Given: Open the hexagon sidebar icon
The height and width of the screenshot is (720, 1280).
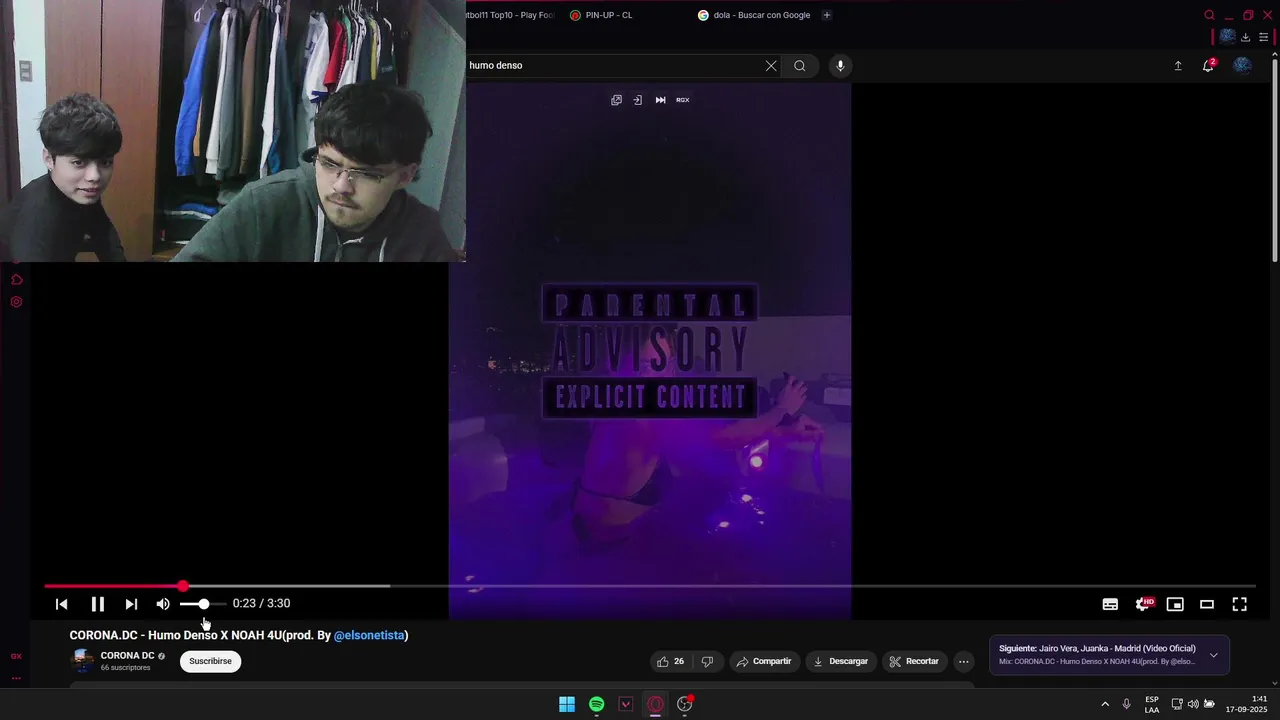Looking at the screenshot, I should coord(16,280).
